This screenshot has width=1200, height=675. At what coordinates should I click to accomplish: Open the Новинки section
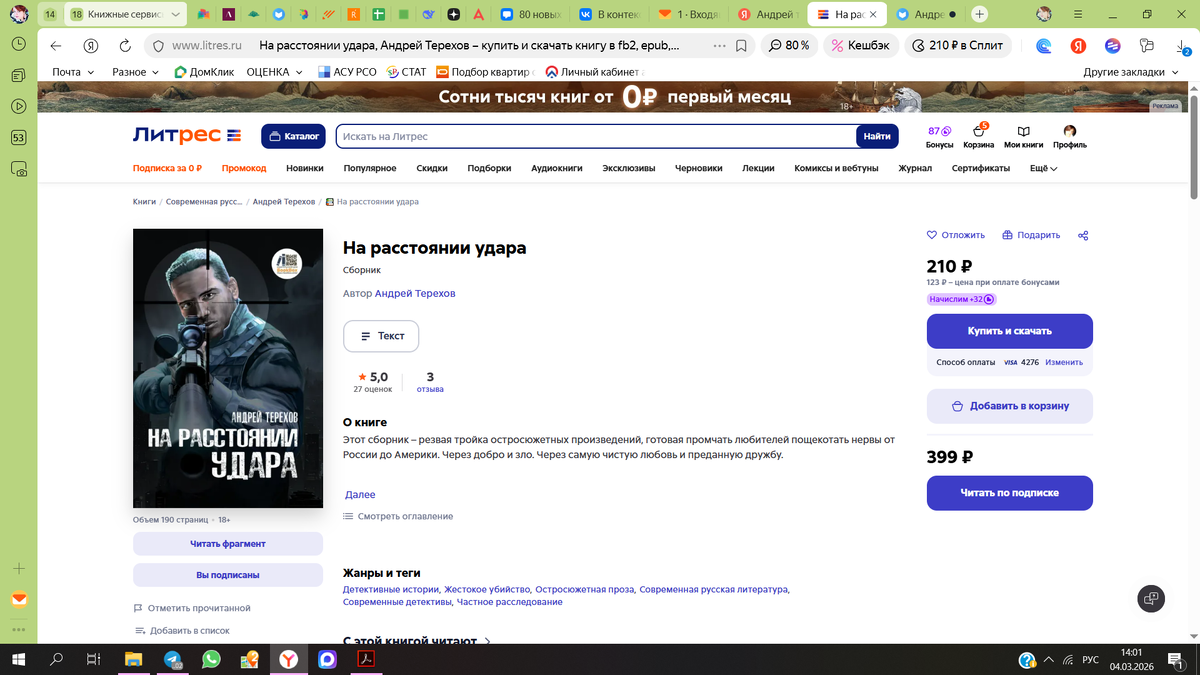(305, 168)
